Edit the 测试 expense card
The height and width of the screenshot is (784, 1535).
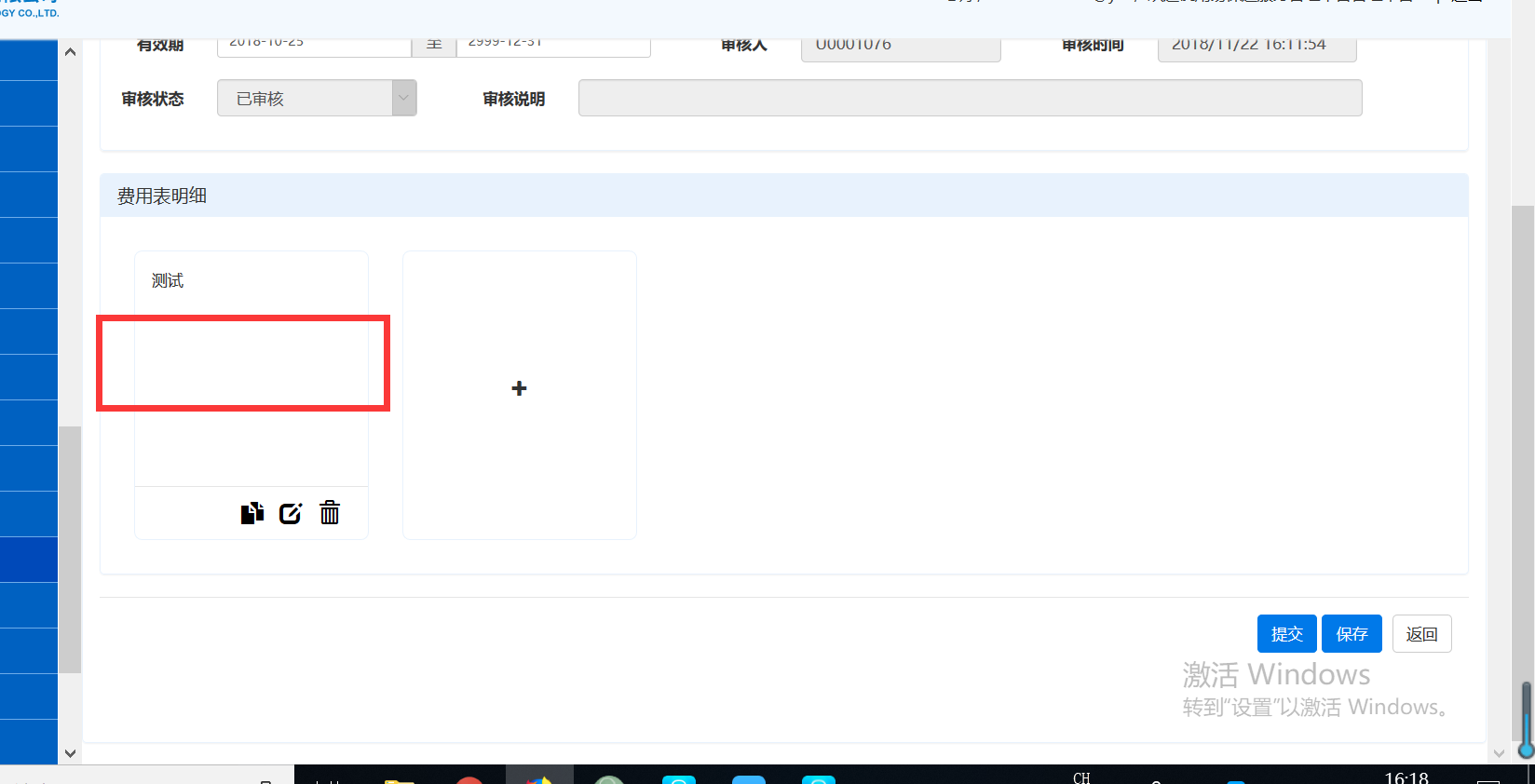tap(291, 513)
